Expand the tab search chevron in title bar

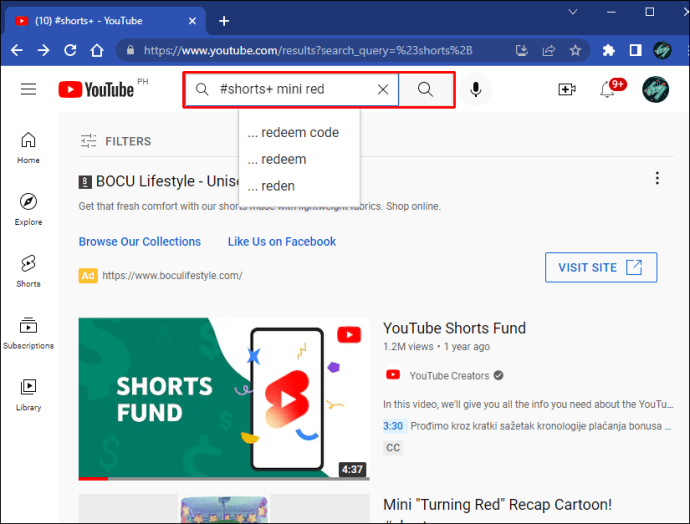[x=573, y=12]
